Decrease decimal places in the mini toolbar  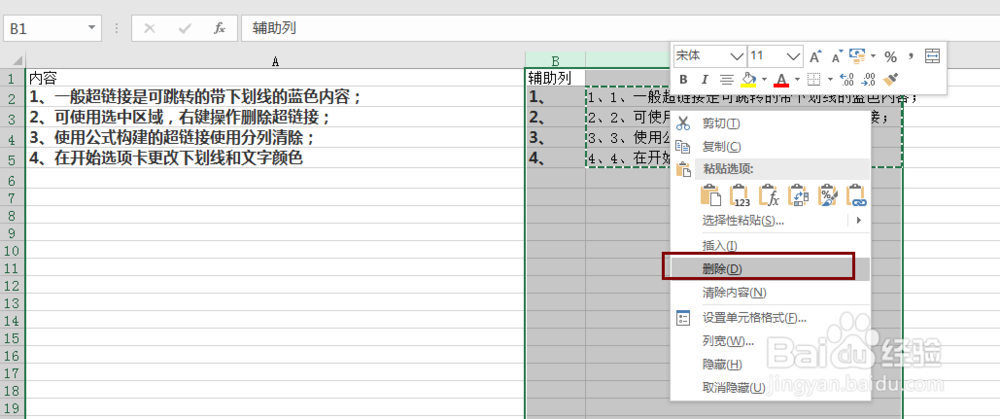[869, 80]
